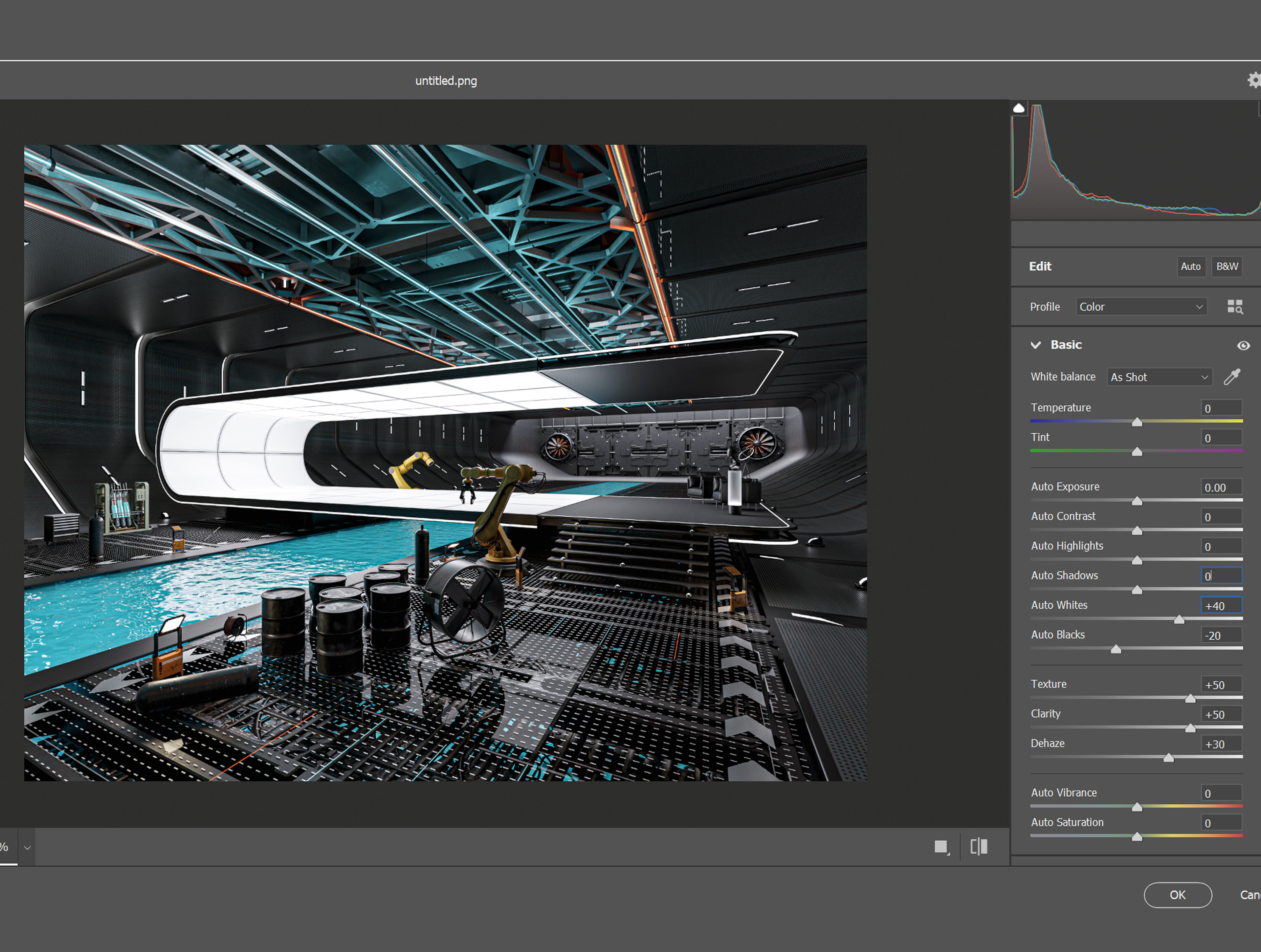Click the Texture +50 value field
Image resolution: width=1261 pixels, height=952 pixels.
point(1221,685)
